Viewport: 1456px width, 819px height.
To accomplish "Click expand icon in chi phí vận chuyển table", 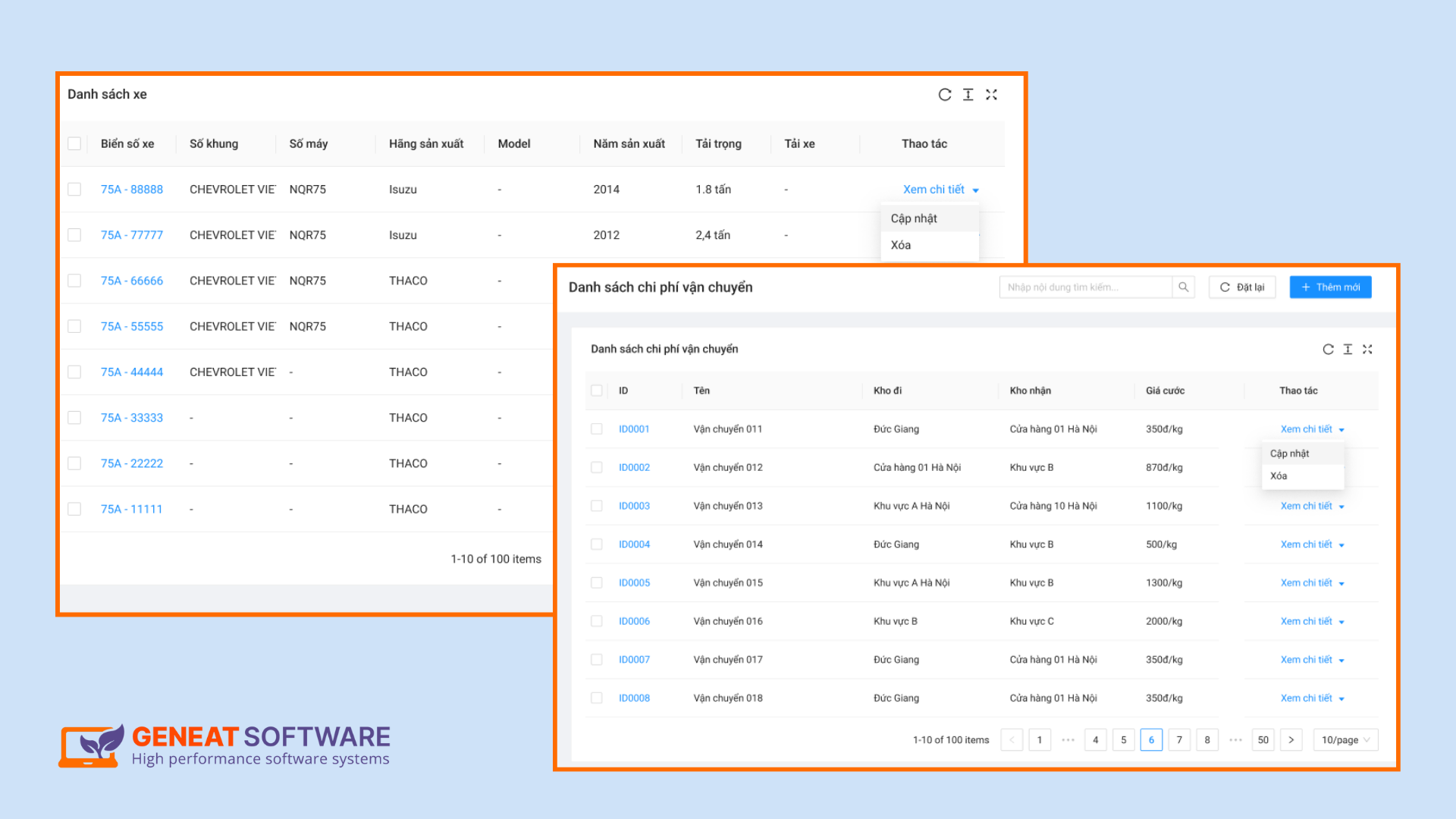I will tap(1367, 350).
